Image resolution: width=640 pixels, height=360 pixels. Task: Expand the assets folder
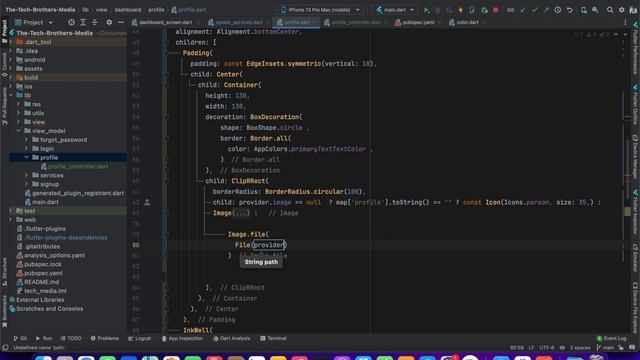(x=11, y=69)
